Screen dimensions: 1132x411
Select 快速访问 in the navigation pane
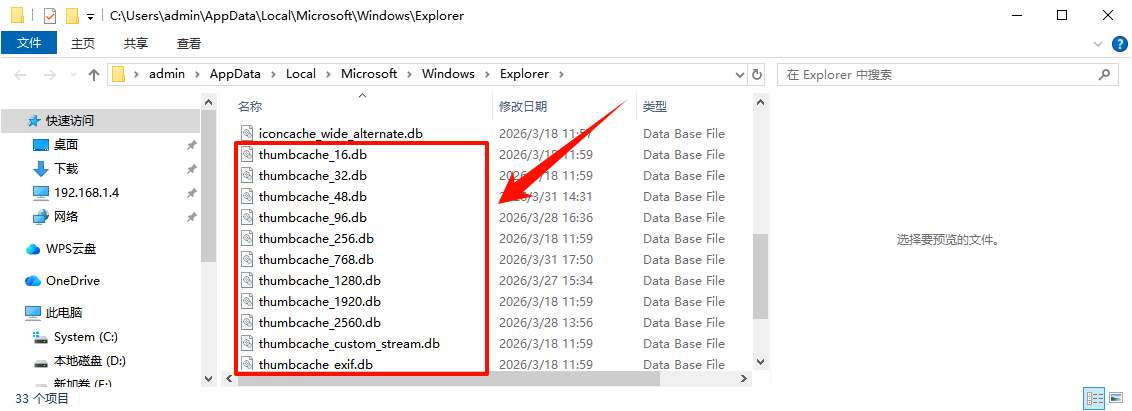coord(100,121)
